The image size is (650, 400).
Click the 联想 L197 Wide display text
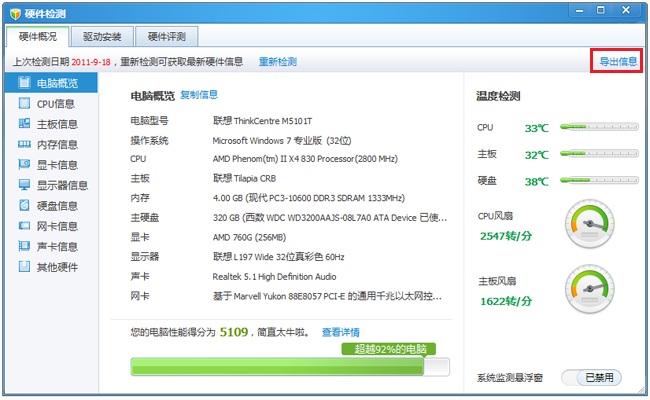click(279, 257)
